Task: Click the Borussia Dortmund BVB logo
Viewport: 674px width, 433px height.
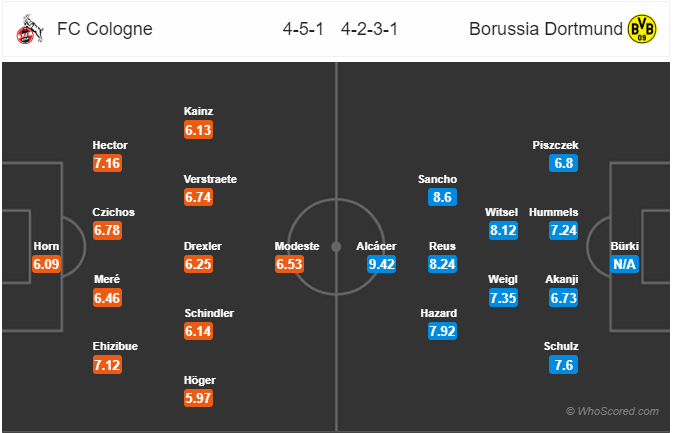Action: (641, 29)
